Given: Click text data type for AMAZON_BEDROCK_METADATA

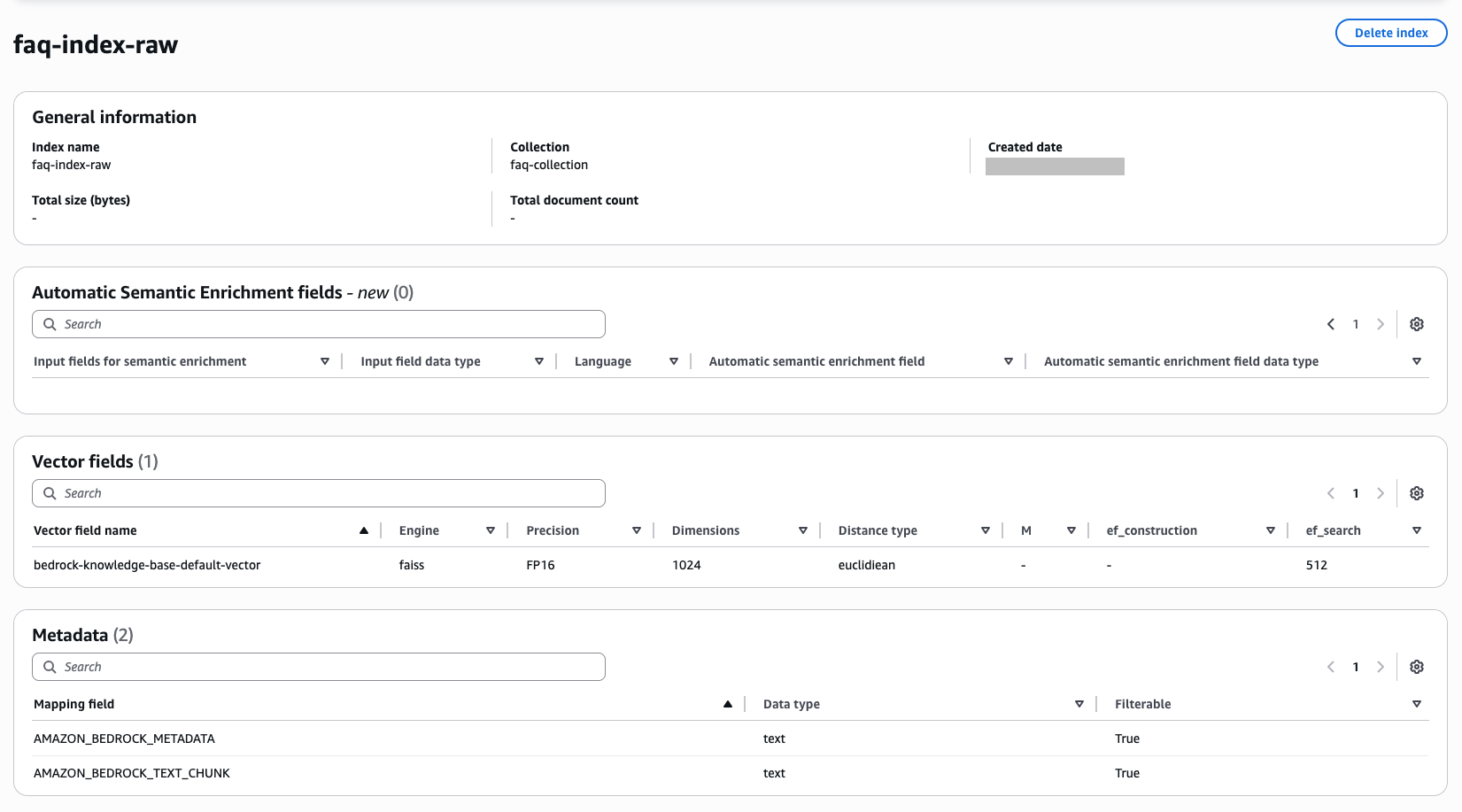Looking at the screenshot, I should pyautogui.click(x=774, y=739).
